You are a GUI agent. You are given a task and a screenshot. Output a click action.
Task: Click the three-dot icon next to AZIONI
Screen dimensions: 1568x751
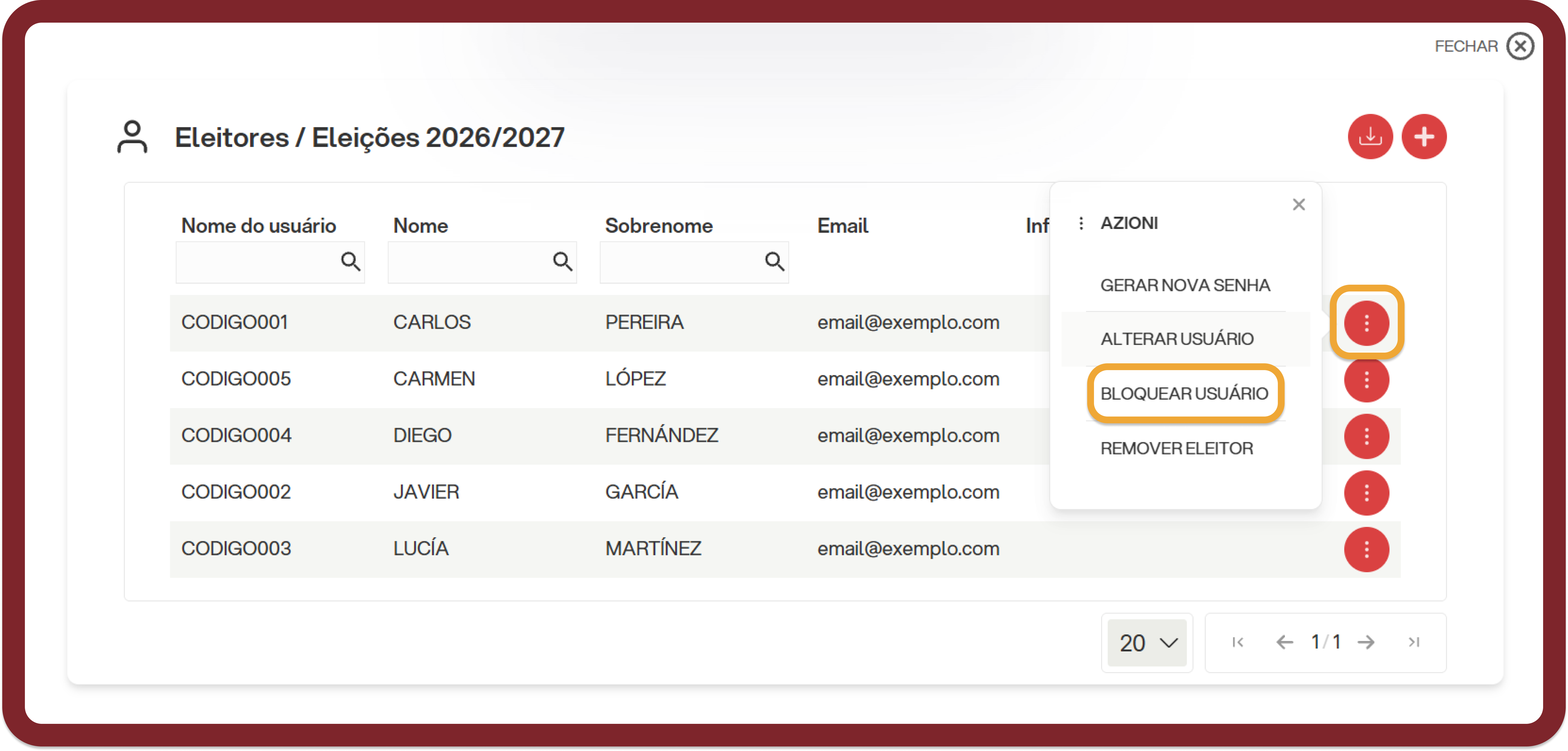coord(1080,224)
